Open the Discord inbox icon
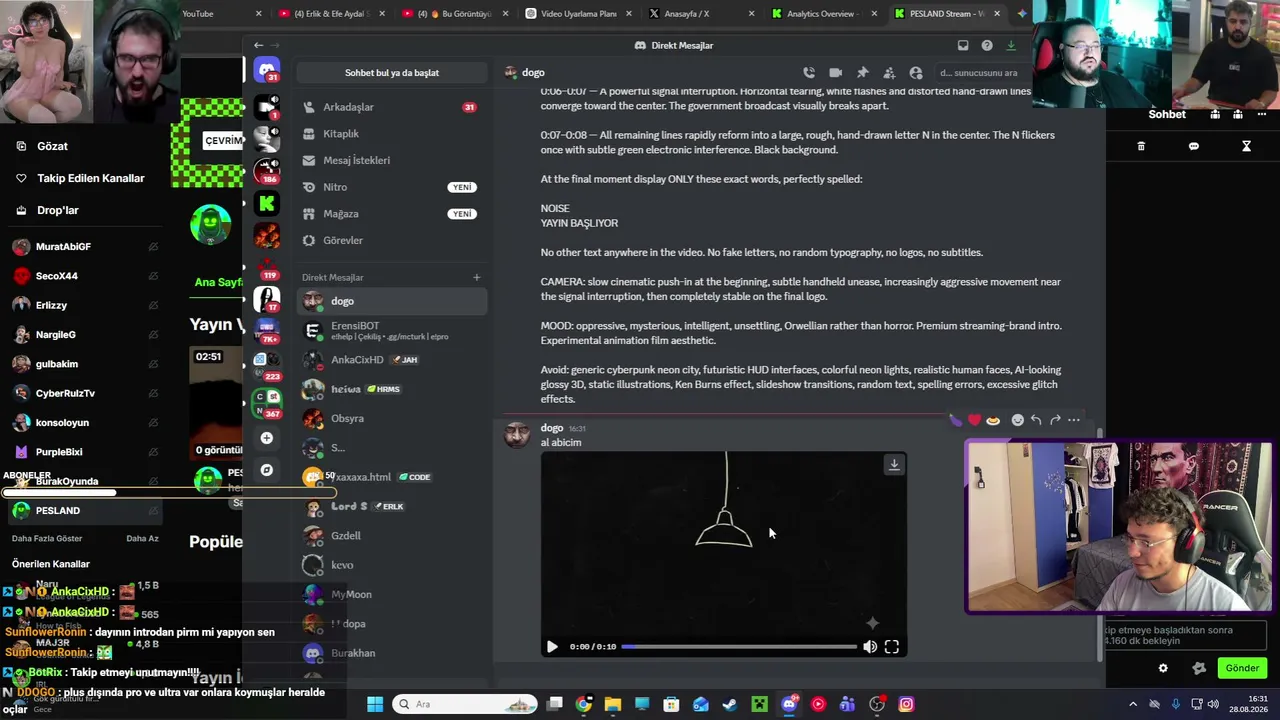1280x720 pixels. pos(963,45)
